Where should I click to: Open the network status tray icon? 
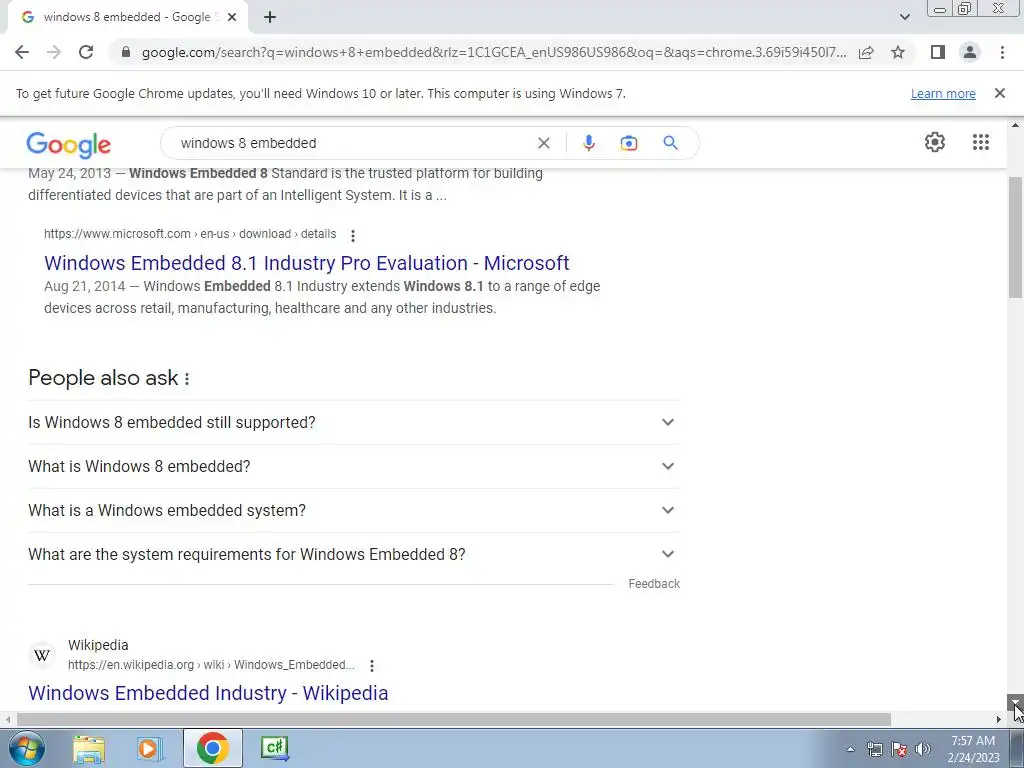pos(874,750)
